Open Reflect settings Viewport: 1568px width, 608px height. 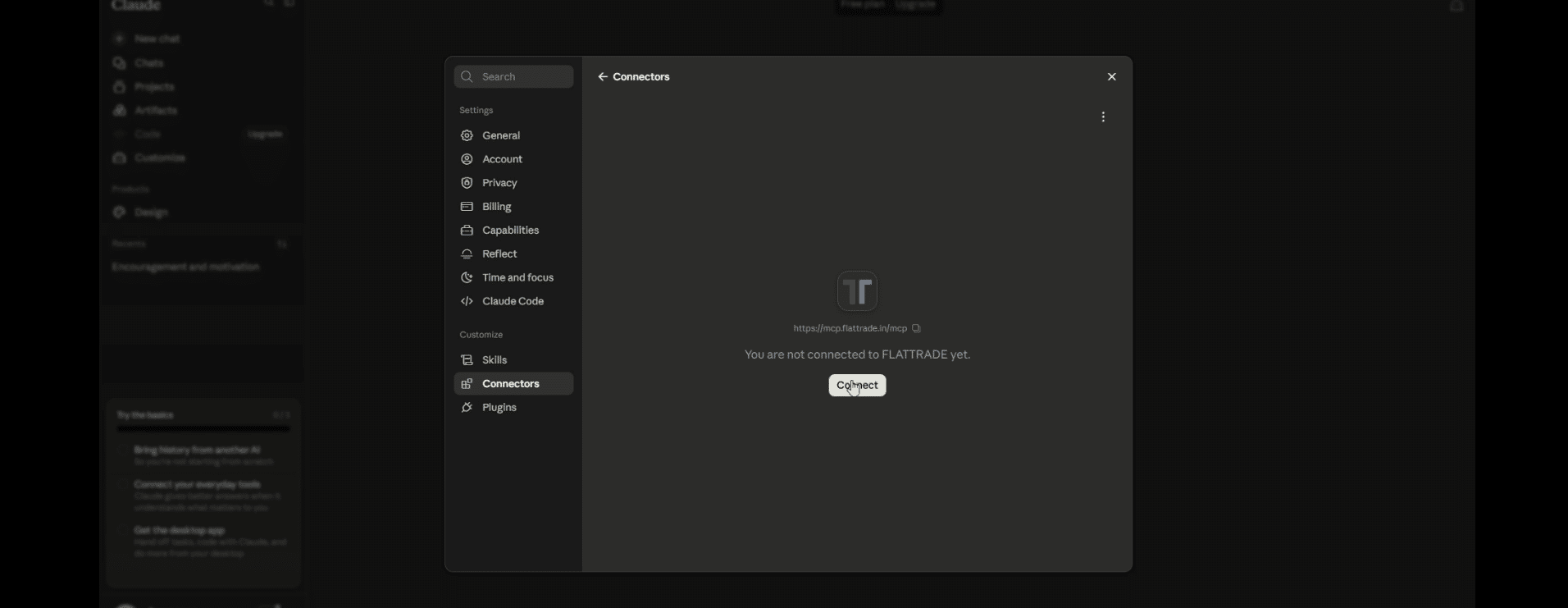coord(513,255)
